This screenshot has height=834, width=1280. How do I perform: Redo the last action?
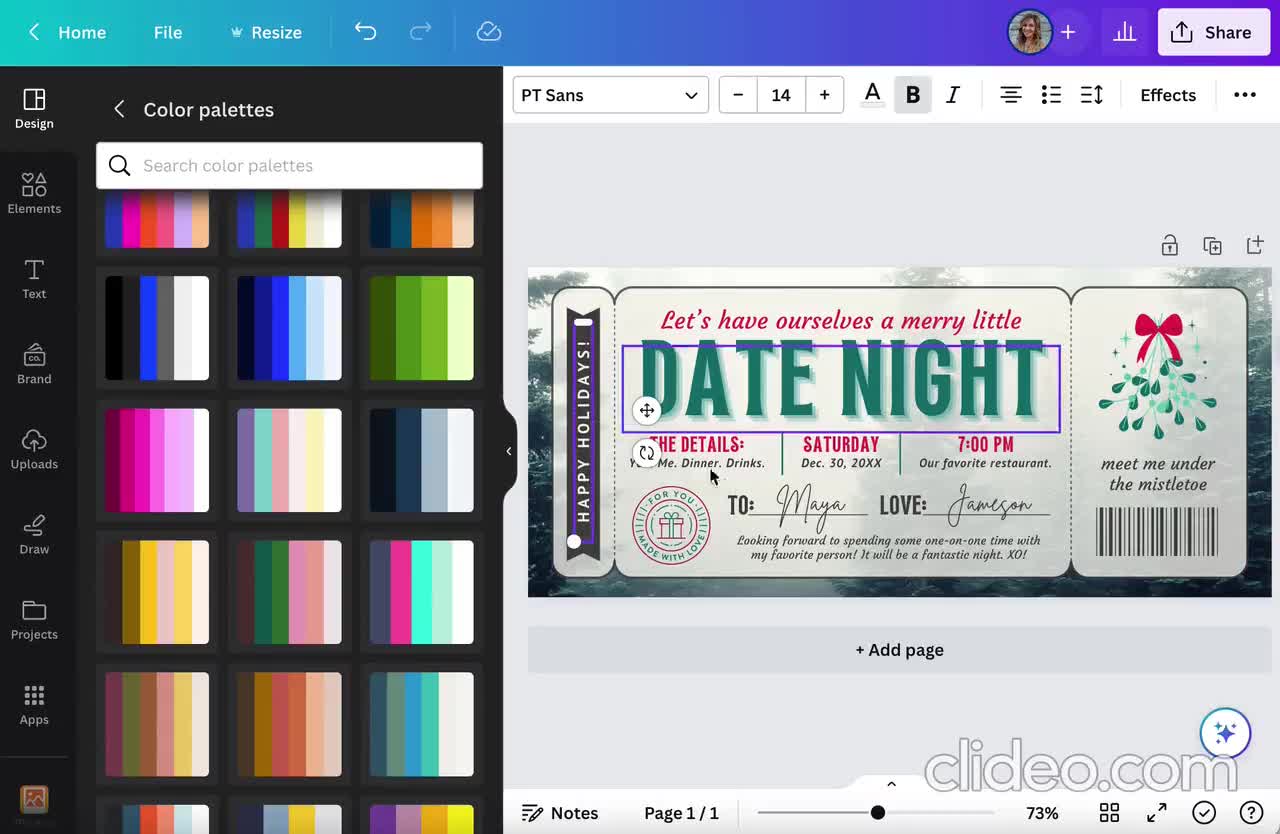click(421, 32)
